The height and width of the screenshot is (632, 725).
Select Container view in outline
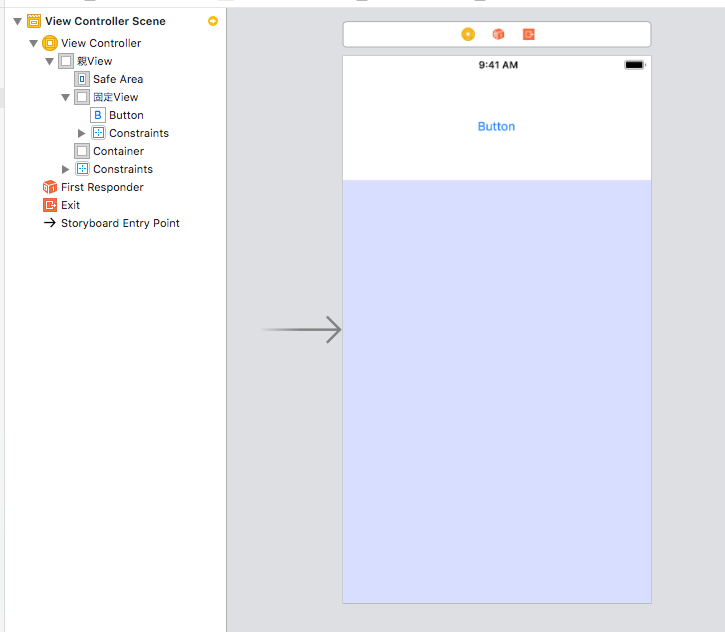118,151
